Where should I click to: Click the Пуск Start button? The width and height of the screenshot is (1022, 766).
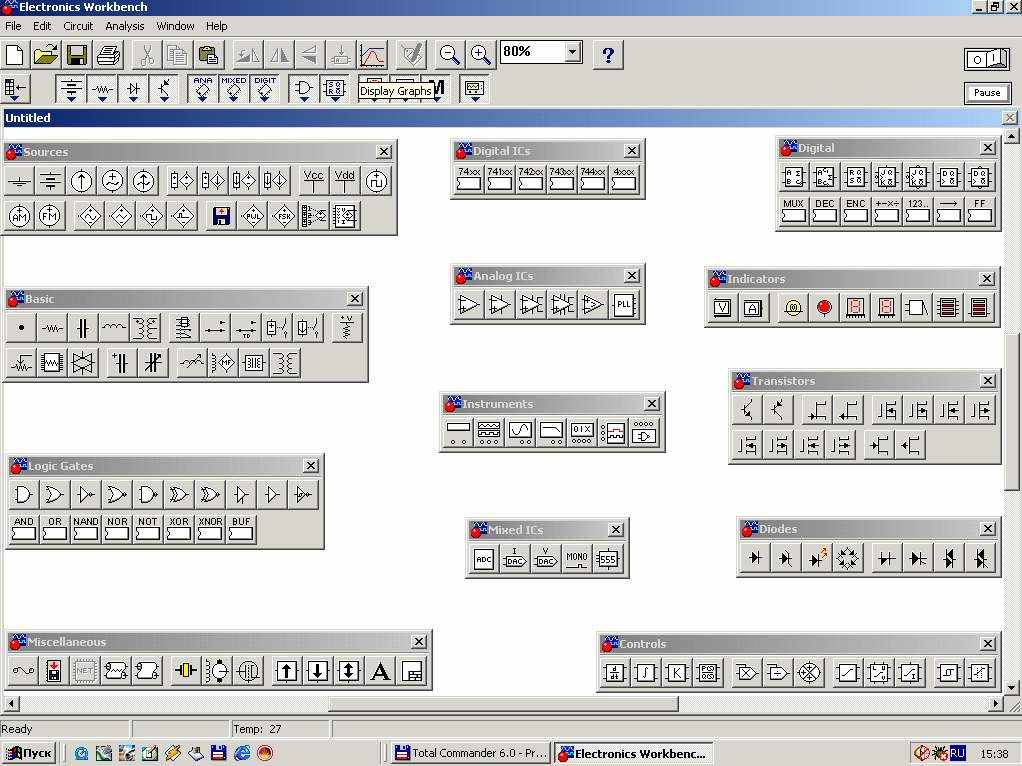tap(29, 753)
